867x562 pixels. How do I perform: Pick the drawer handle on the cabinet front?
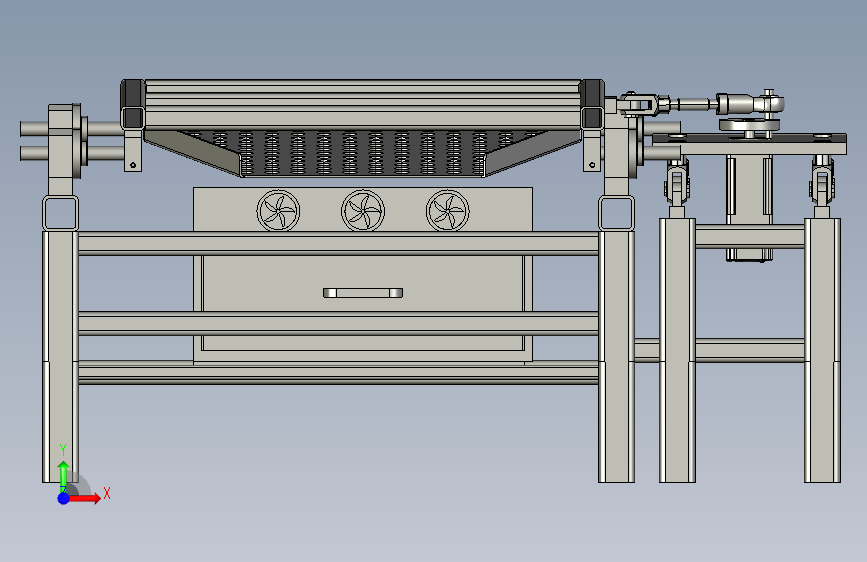363,293
